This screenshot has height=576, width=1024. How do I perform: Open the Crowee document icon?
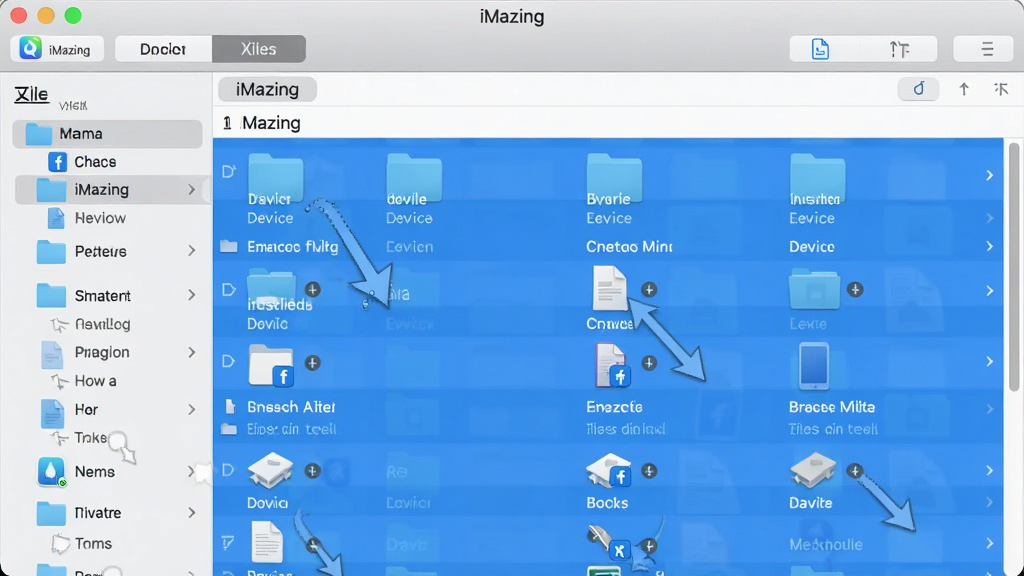pyautogui.click(x=609, y=288)
